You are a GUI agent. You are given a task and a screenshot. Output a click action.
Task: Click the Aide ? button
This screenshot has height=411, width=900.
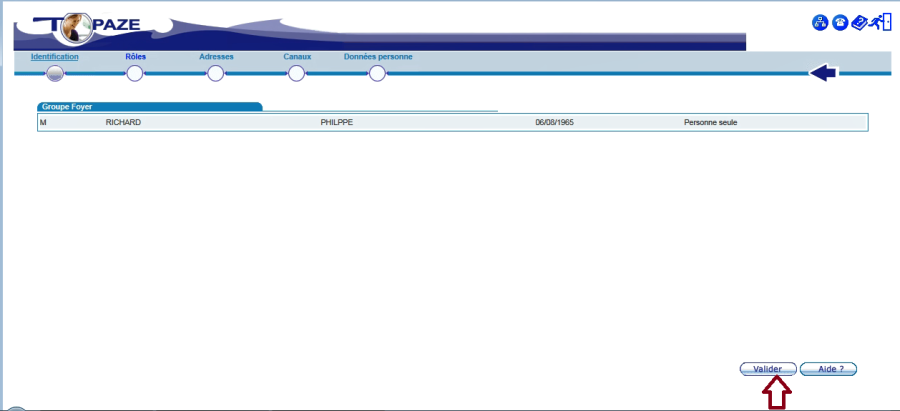tap(829, 369)
